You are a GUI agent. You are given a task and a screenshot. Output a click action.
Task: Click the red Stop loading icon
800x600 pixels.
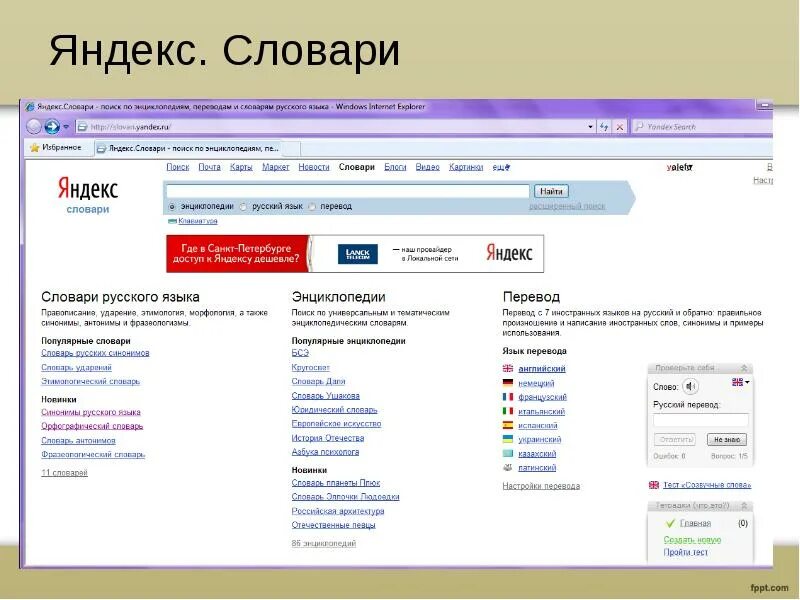coord(619,127)
